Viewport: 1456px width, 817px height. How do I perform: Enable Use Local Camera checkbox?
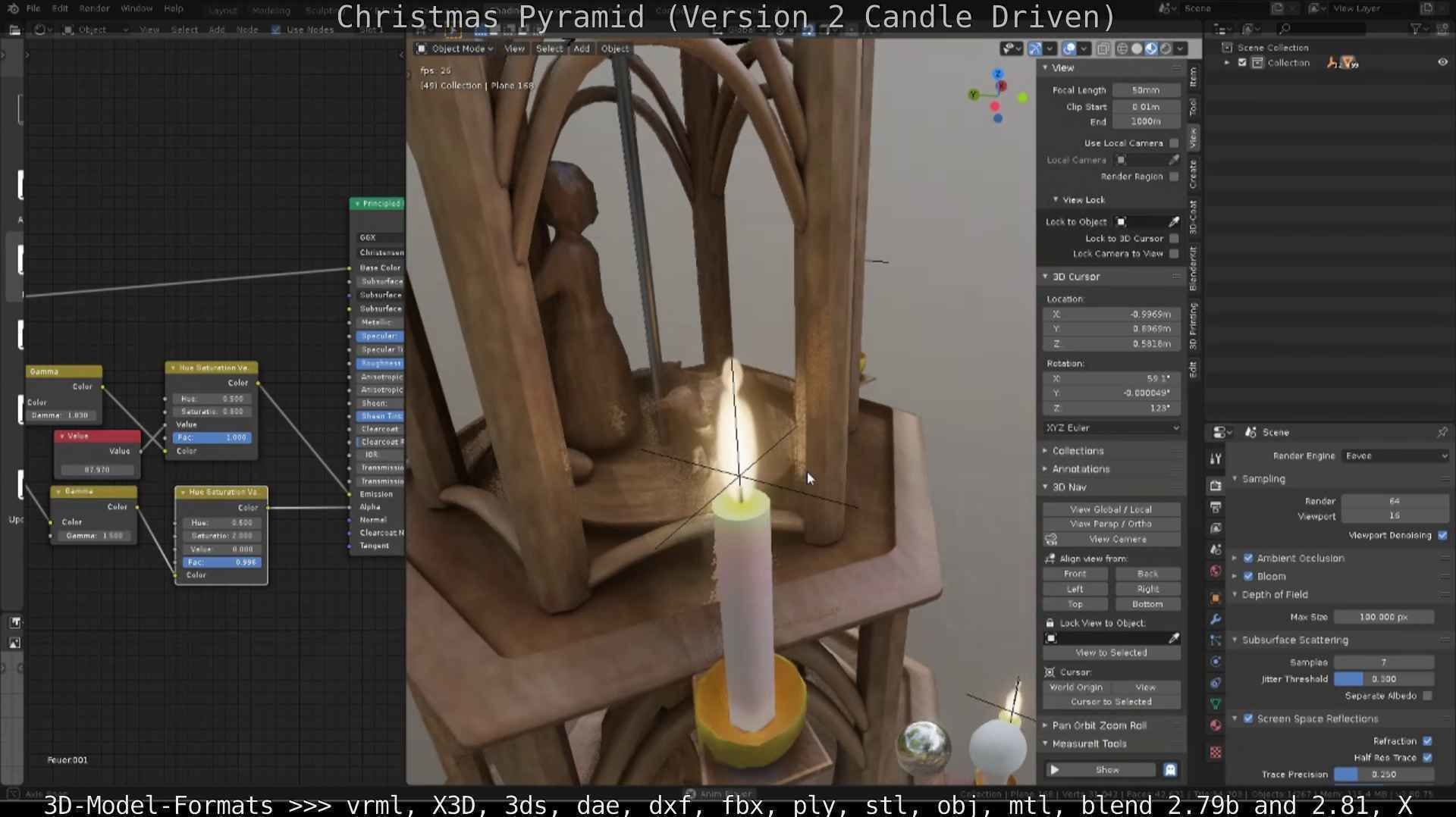click(1174, 143)
